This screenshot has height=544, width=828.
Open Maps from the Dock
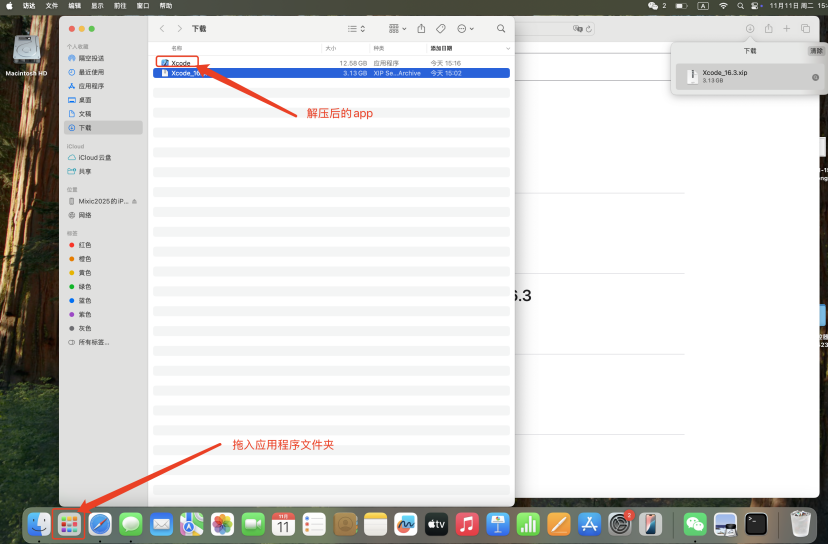pos(192,524)
